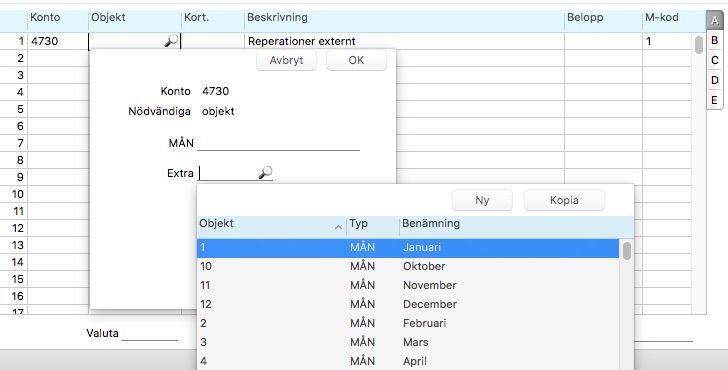This screenshot has width=728, height=370.
Task: Click the M-kod column header
Action: (673, 18)
